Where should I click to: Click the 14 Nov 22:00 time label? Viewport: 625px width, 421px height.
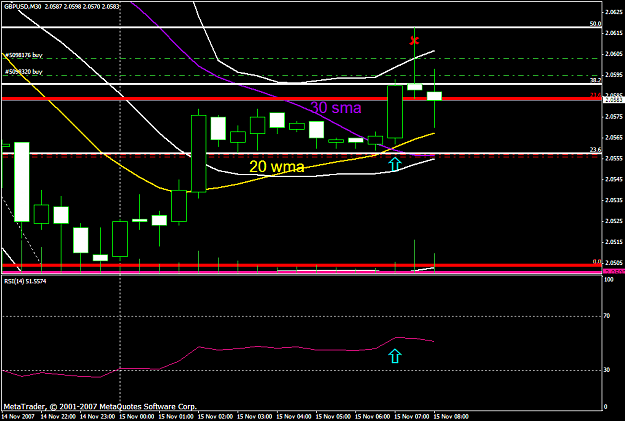57,417
